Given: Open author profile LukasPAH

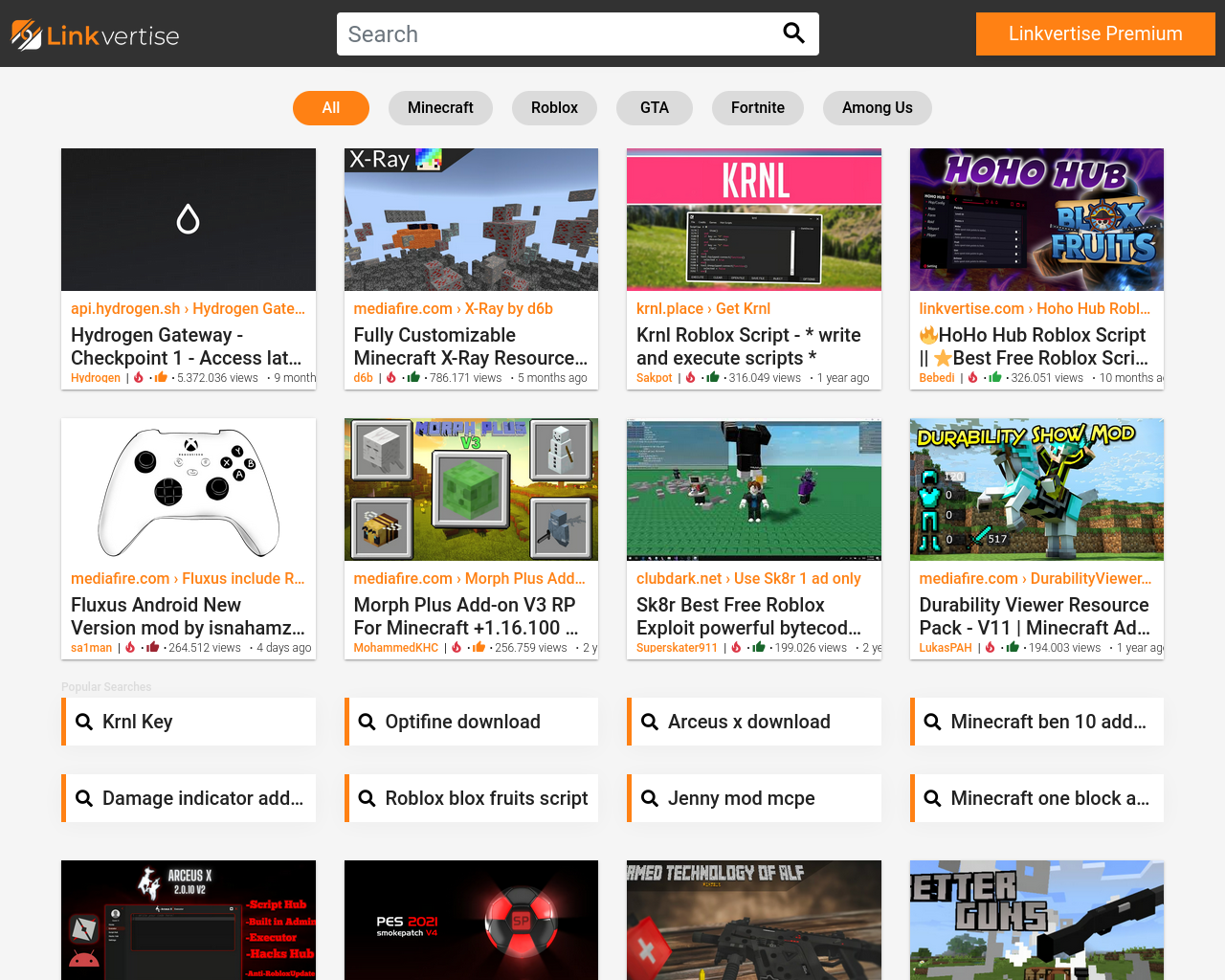Looking at the screenshot, I should (946, 648).
